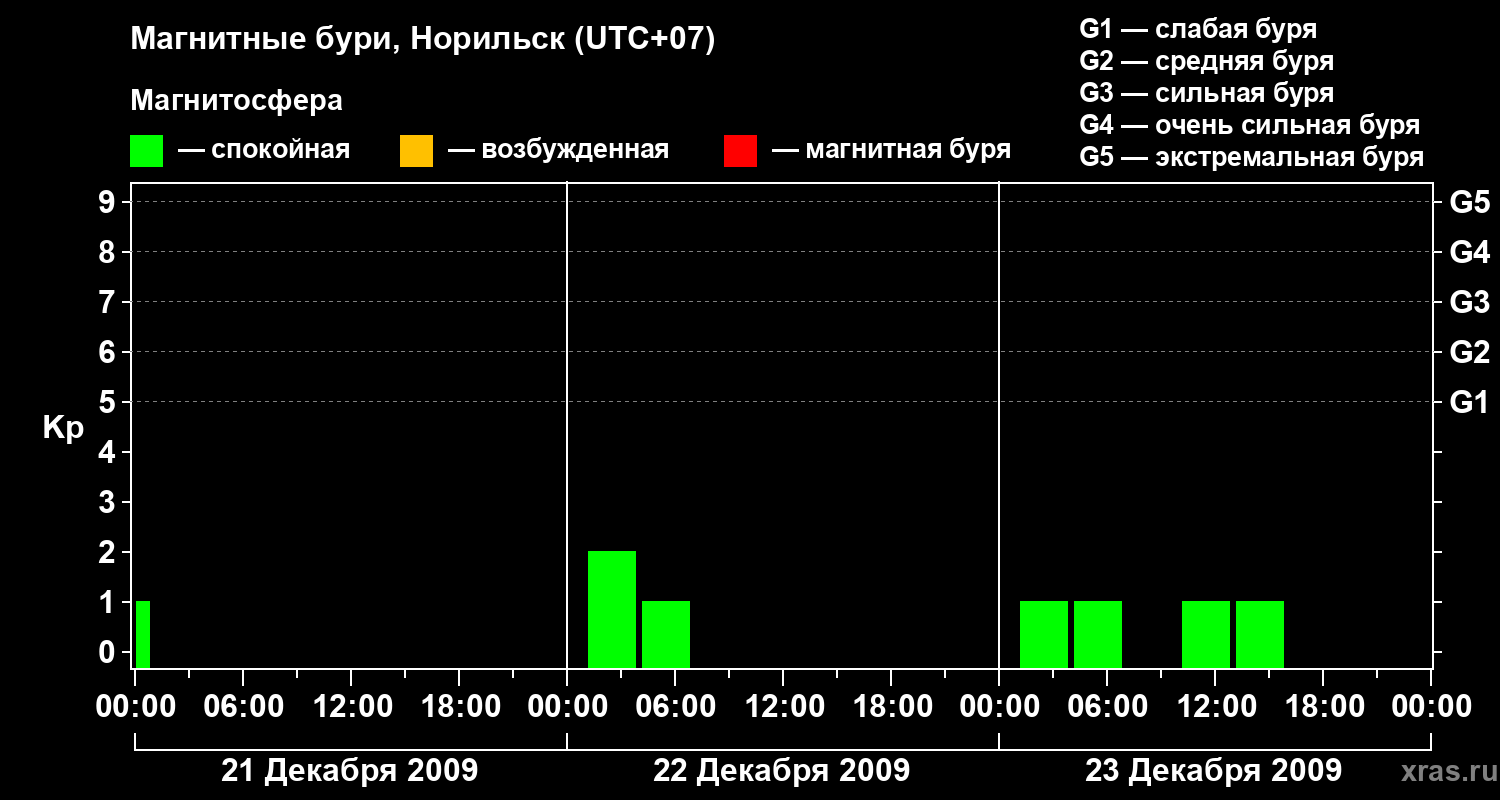Image resolution: width=1500 pixels, height=800 pixels.
Task: Select the chart title 'Магнитные бури, Норильск (UTC+07)'
Action: point(423,40)
